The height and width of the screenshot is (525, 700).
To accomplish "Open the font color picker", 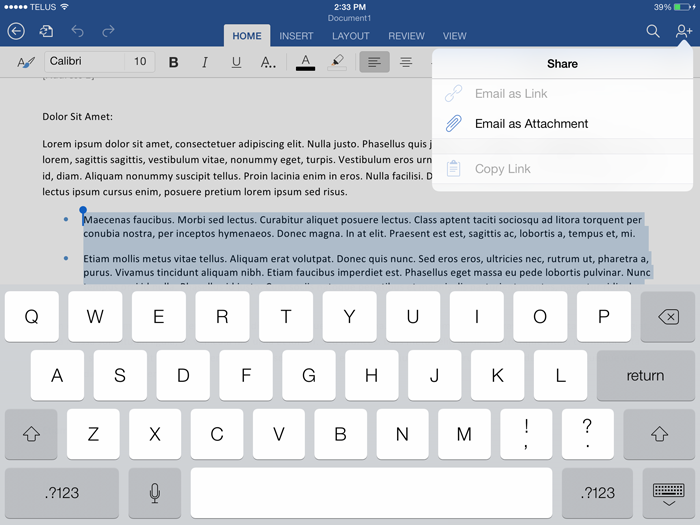I will tap(305, 62).
